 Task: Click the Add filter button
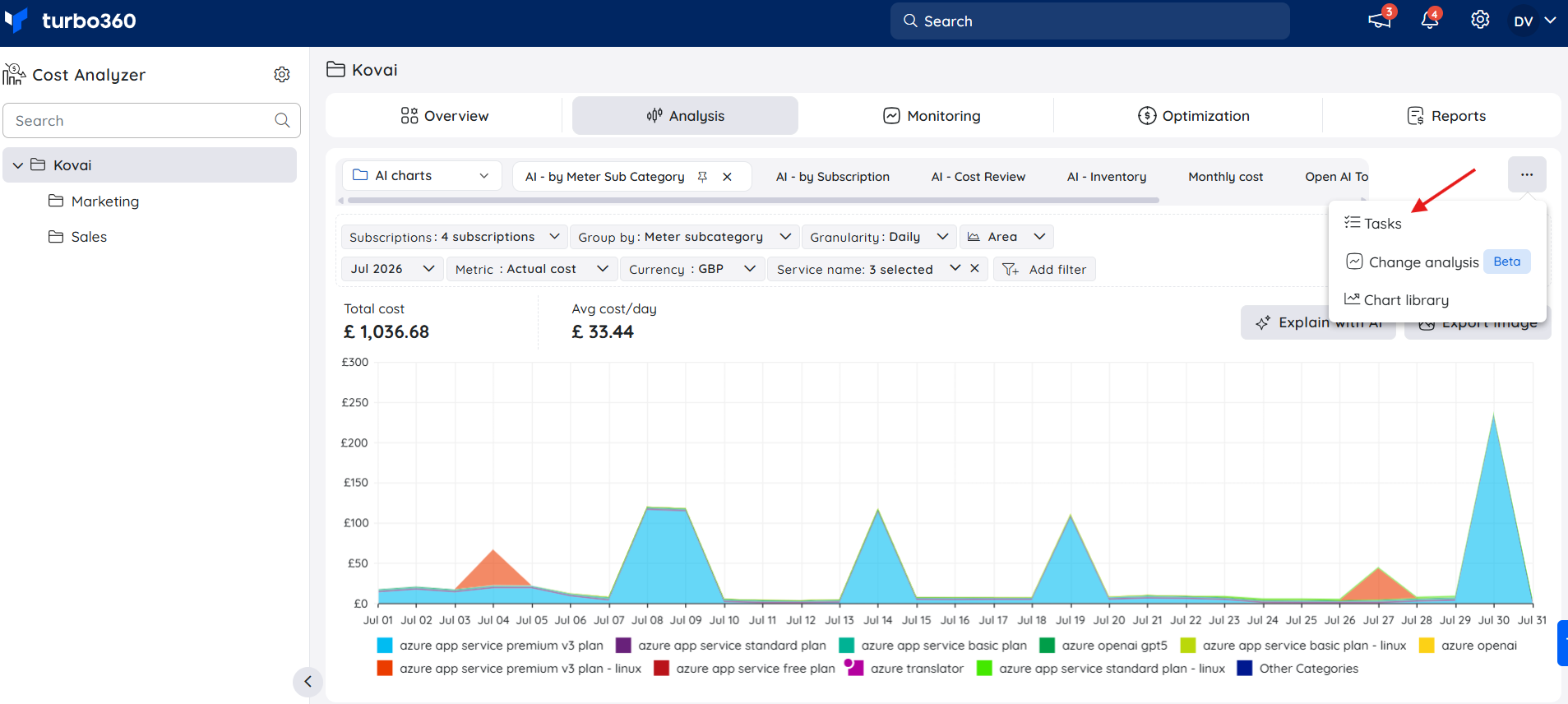pos(1044,269)
